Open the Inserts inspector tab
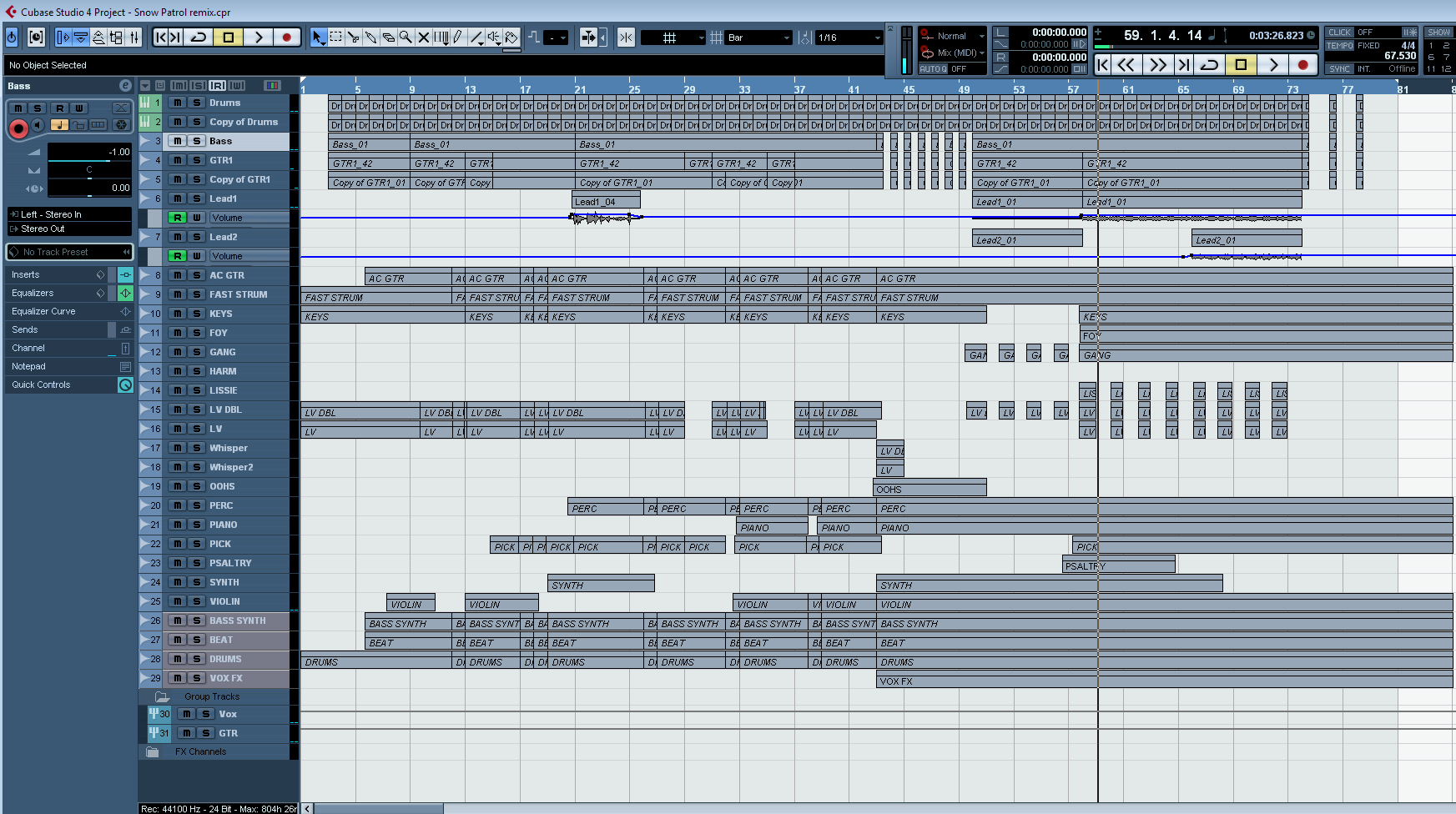1456x814 pixels. (x=26, y=274)
